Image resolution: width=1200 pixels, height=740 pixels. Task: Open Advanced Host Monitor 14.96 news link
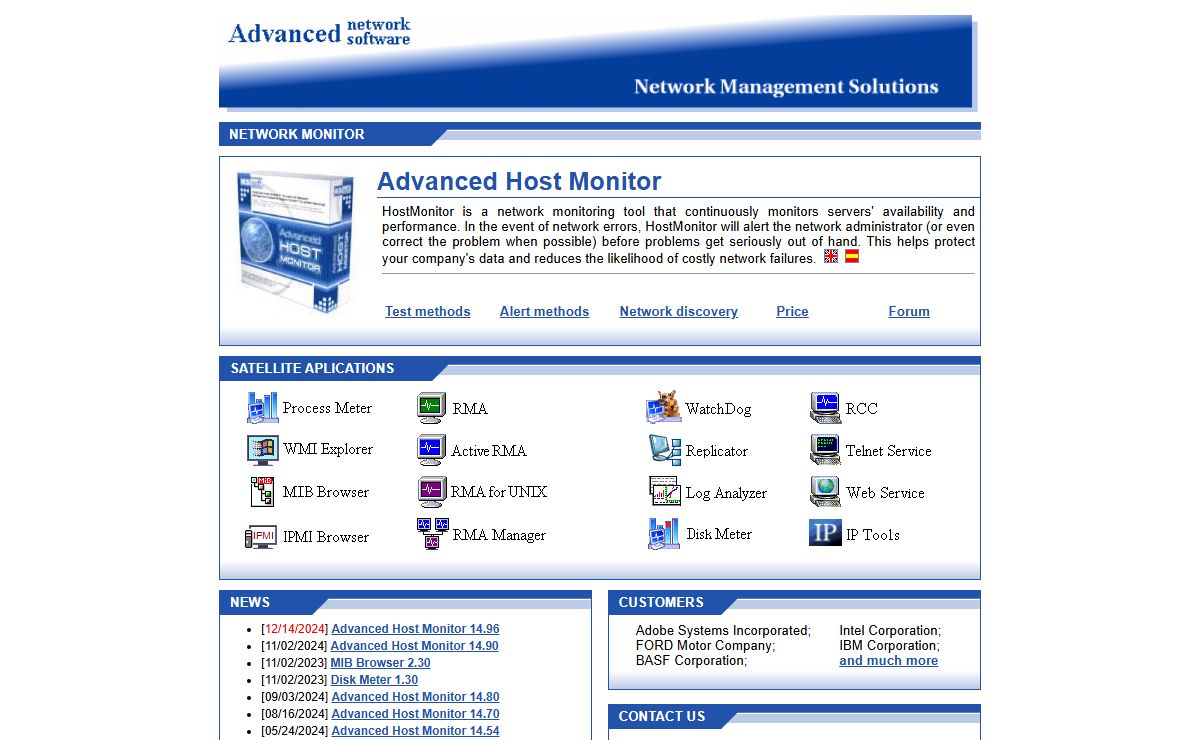415,629
